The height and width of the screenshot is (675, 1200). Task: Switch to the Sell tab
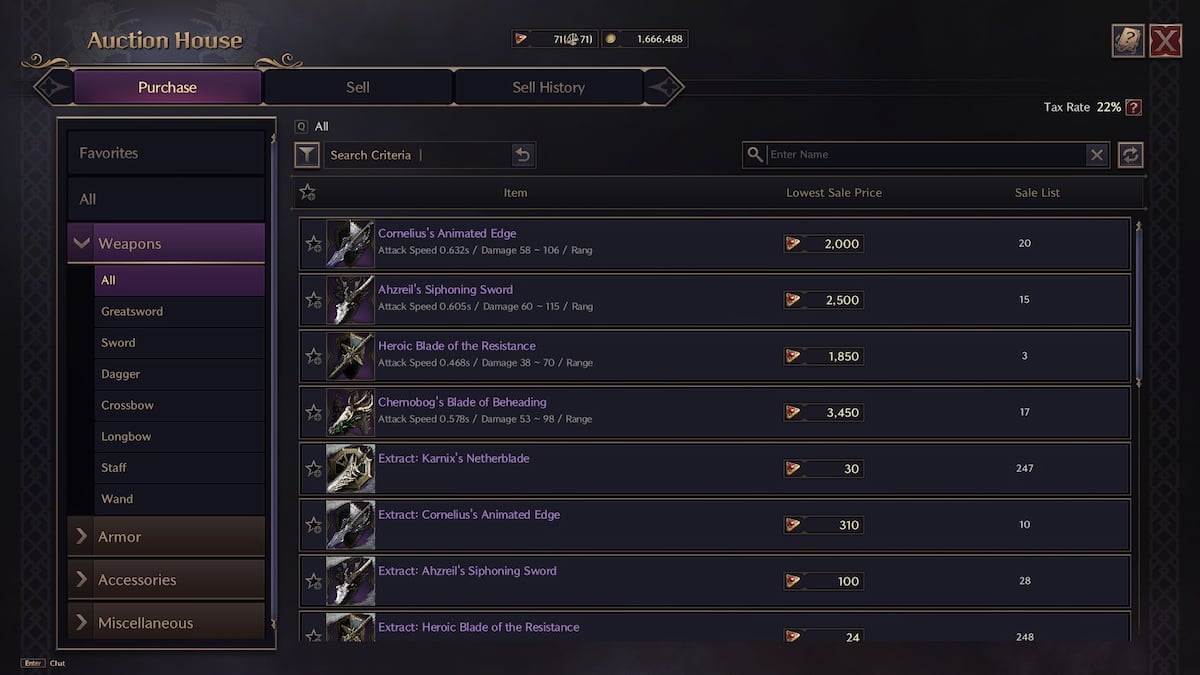click(x=357, y=87)
